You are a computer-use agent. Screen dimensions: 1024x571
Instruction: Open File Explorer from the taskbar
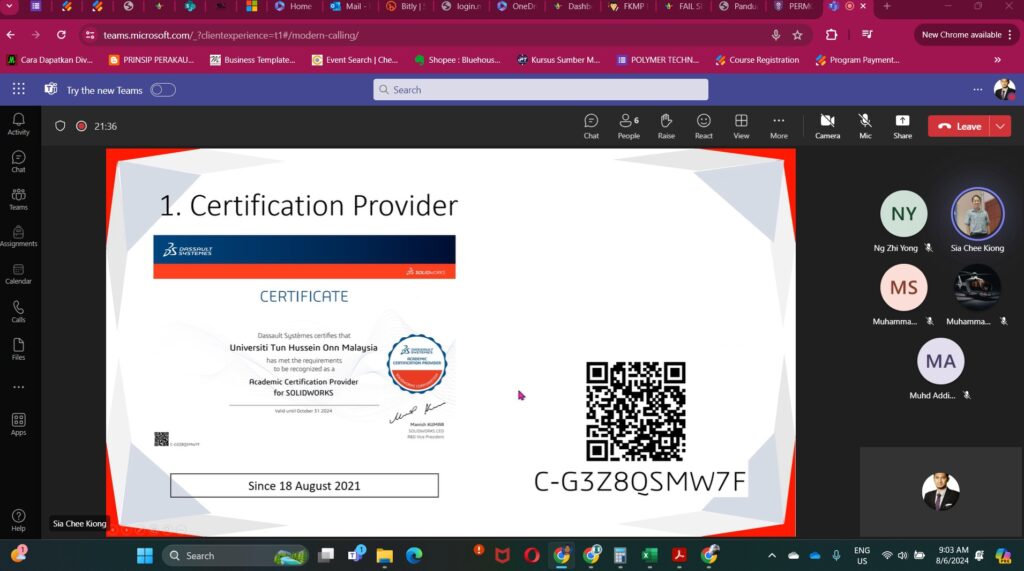[x=385, y=555]
